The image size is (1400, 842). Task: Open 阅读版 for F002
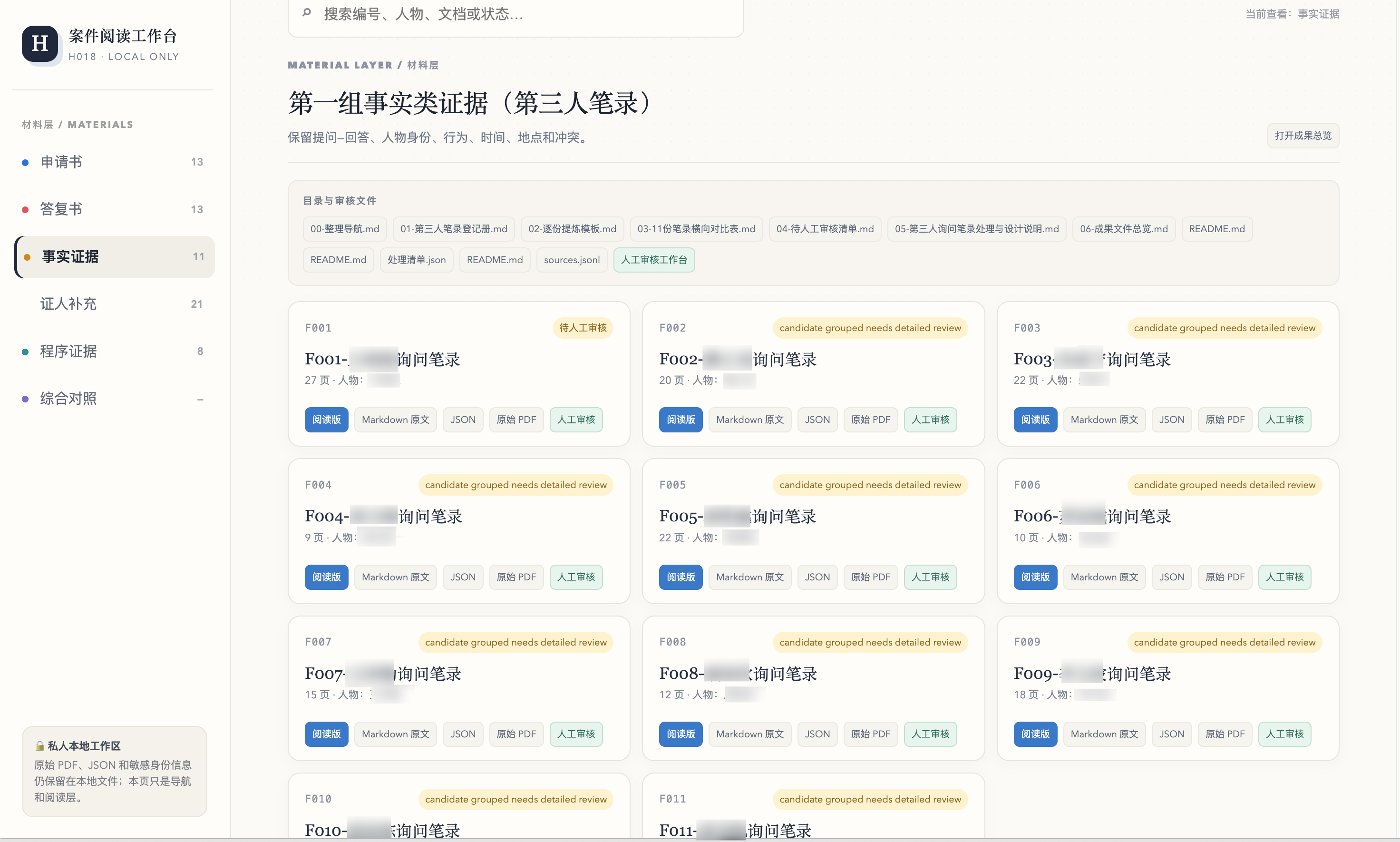coord(681,420)
